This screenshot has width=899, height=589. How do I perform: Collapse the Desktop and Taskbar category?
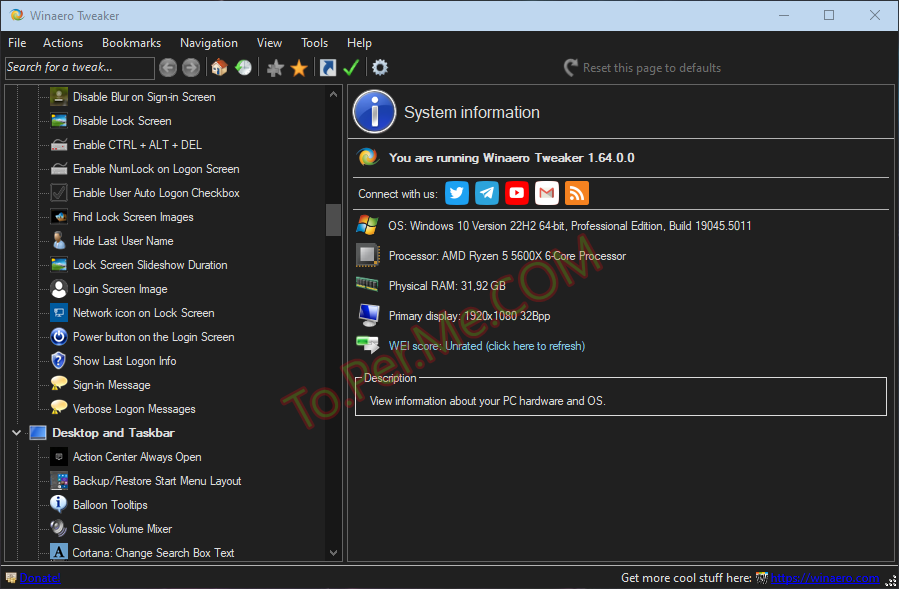[x=16, y=433]
